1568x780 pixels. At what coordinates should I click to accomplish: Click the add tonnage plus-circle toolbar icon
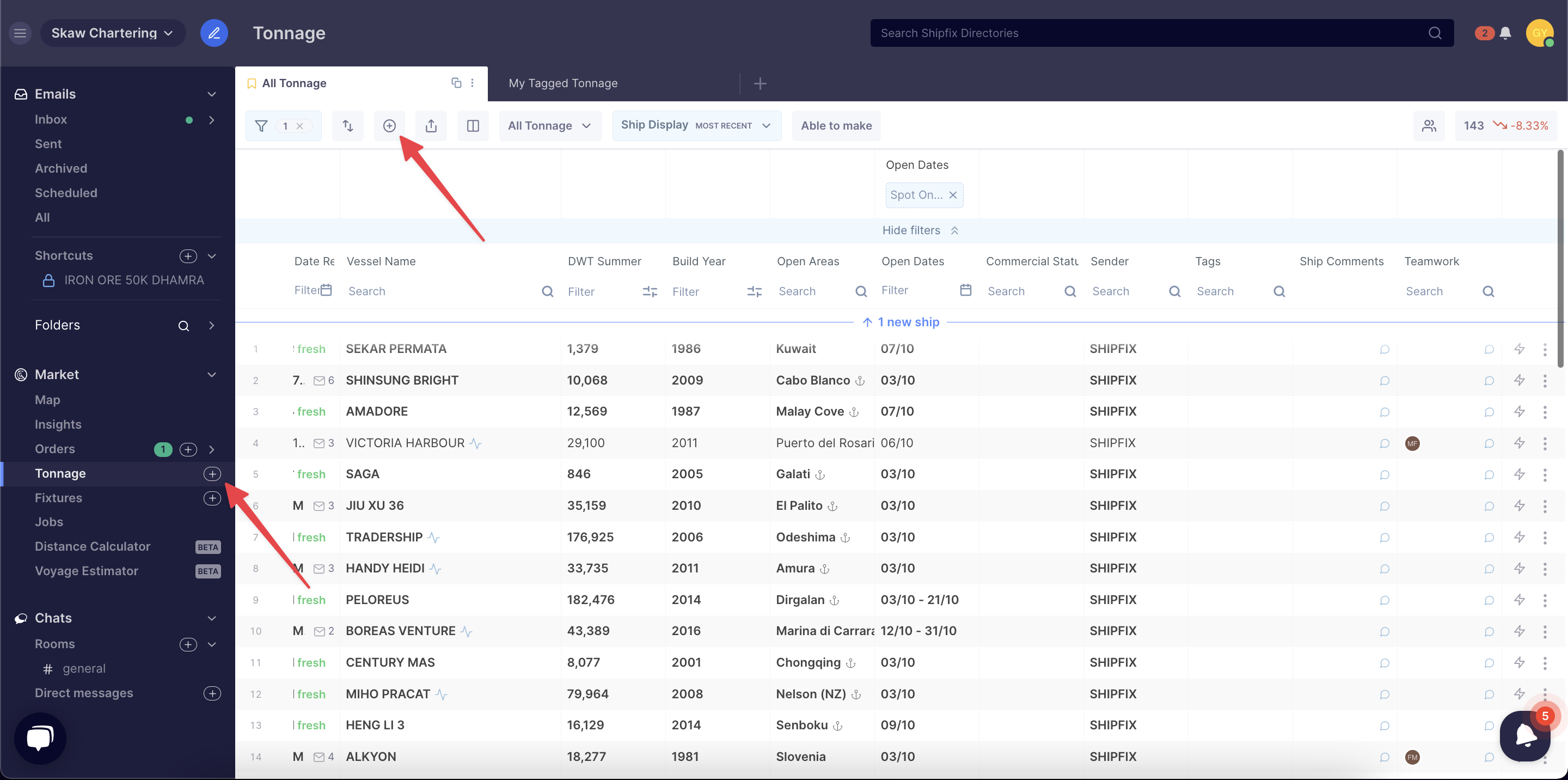[x=390, y=126]
